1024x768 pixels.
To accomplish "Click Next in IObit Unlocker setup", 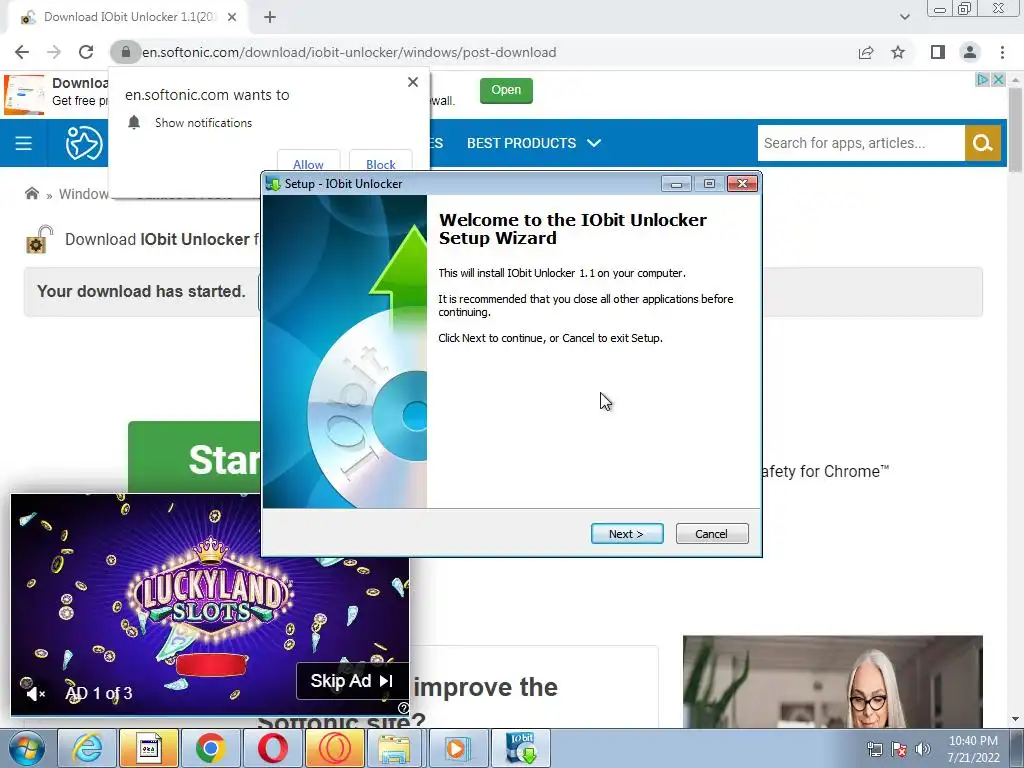I will [627, 534].
